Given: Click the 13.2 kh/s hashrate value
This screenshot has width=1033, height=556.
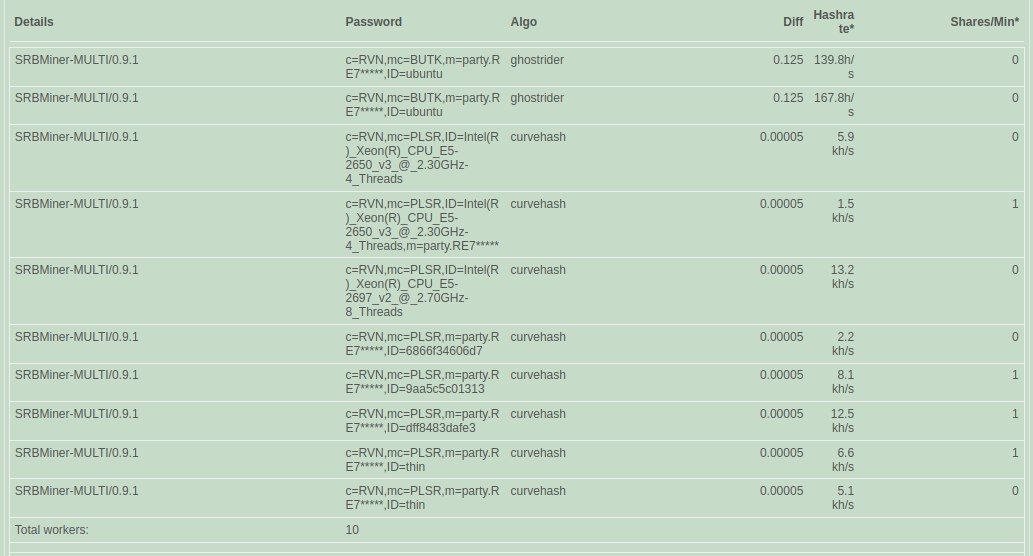Looking at the screenshot, I should click(x=842, y=277).
